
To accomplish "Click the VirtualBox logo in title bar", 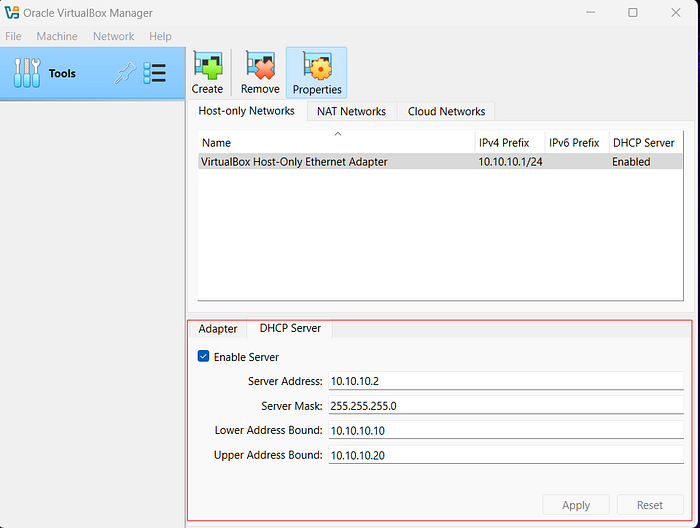I will click(x=12, y=12).
